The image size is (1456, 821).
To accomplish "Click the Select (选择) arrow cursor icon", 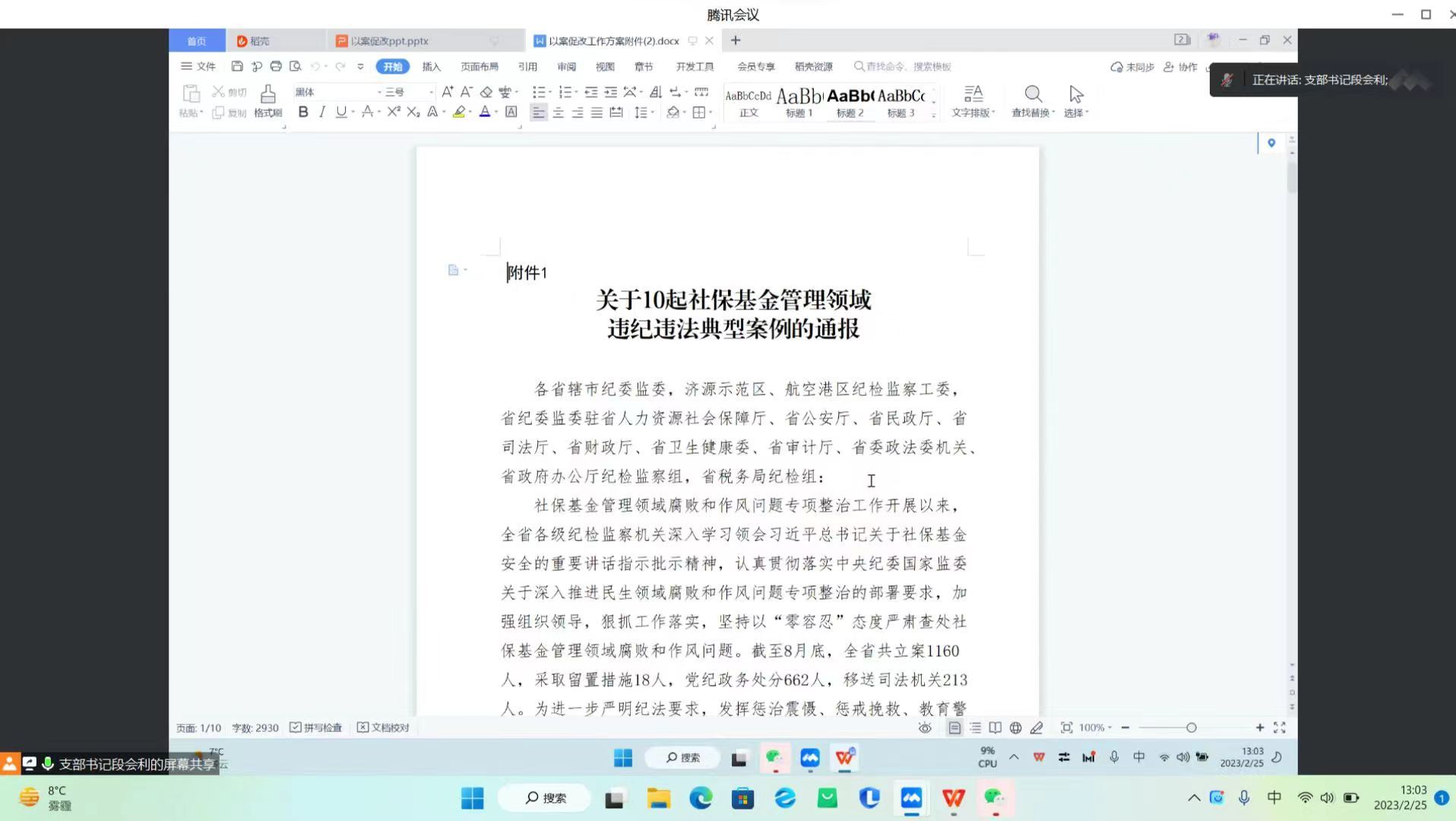I will (1076, 94).
